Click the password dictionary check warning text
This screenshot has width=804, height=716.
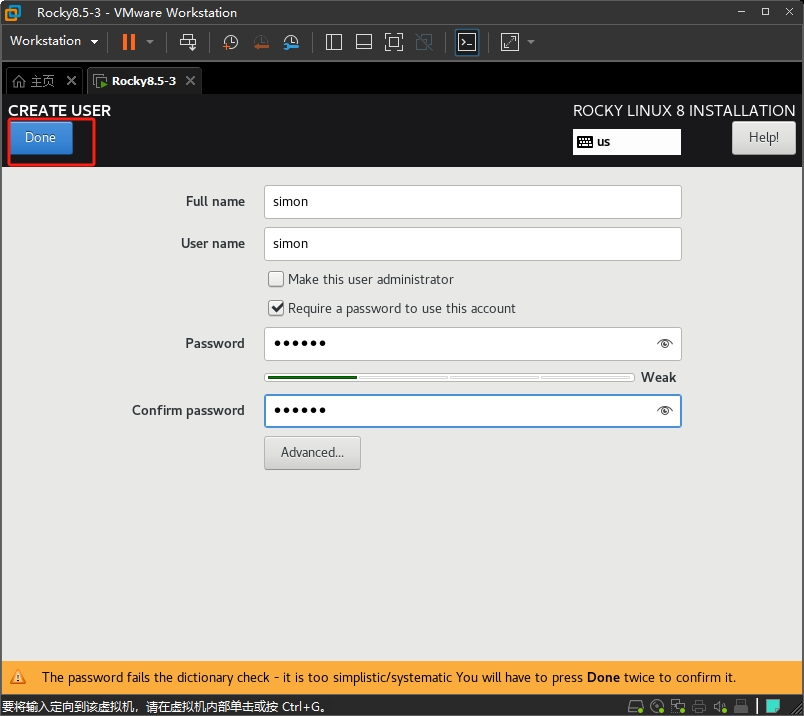point(389,678)
